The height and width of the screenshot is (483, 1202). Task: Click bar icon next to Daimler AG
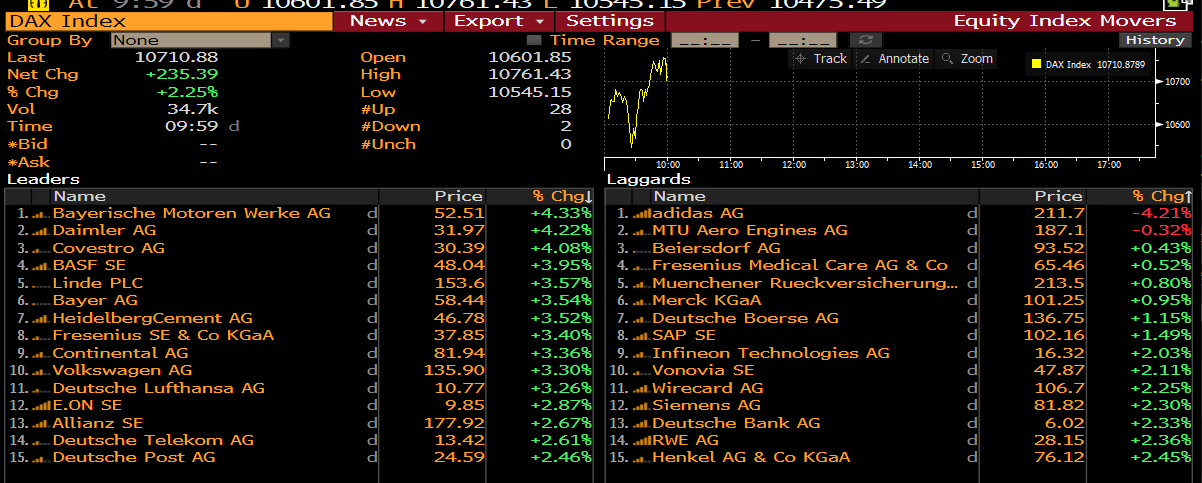(x=40, y=231)
